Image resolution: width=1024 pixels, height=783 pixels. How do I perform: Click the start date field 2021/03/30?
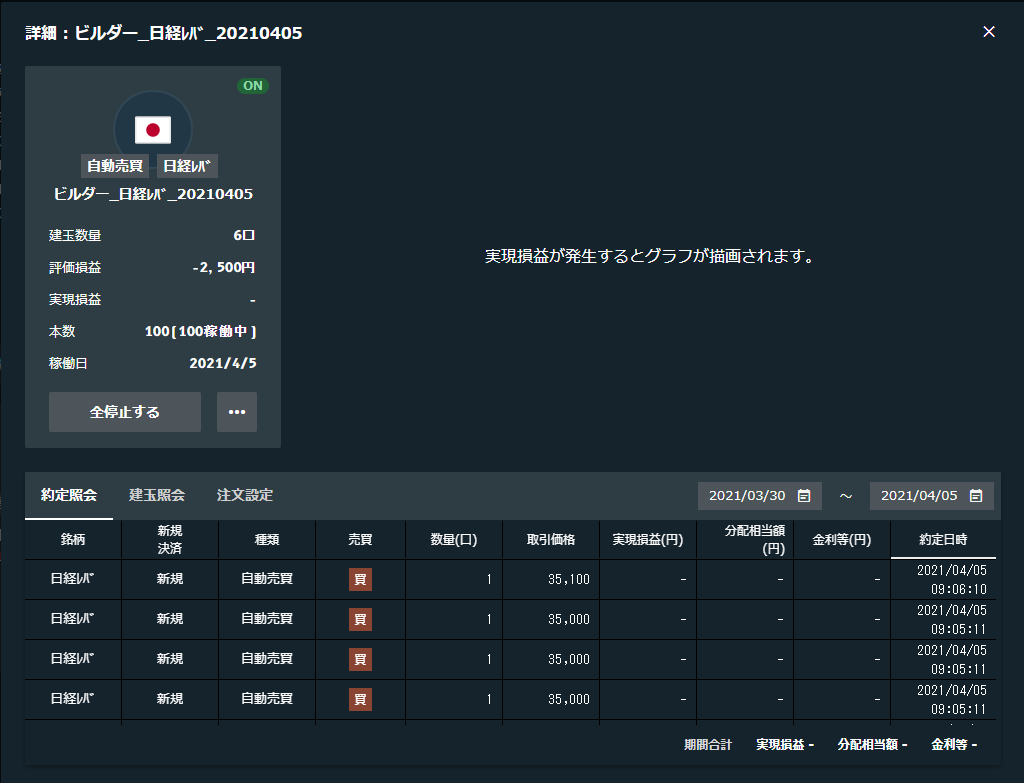(x=747, y=496)
